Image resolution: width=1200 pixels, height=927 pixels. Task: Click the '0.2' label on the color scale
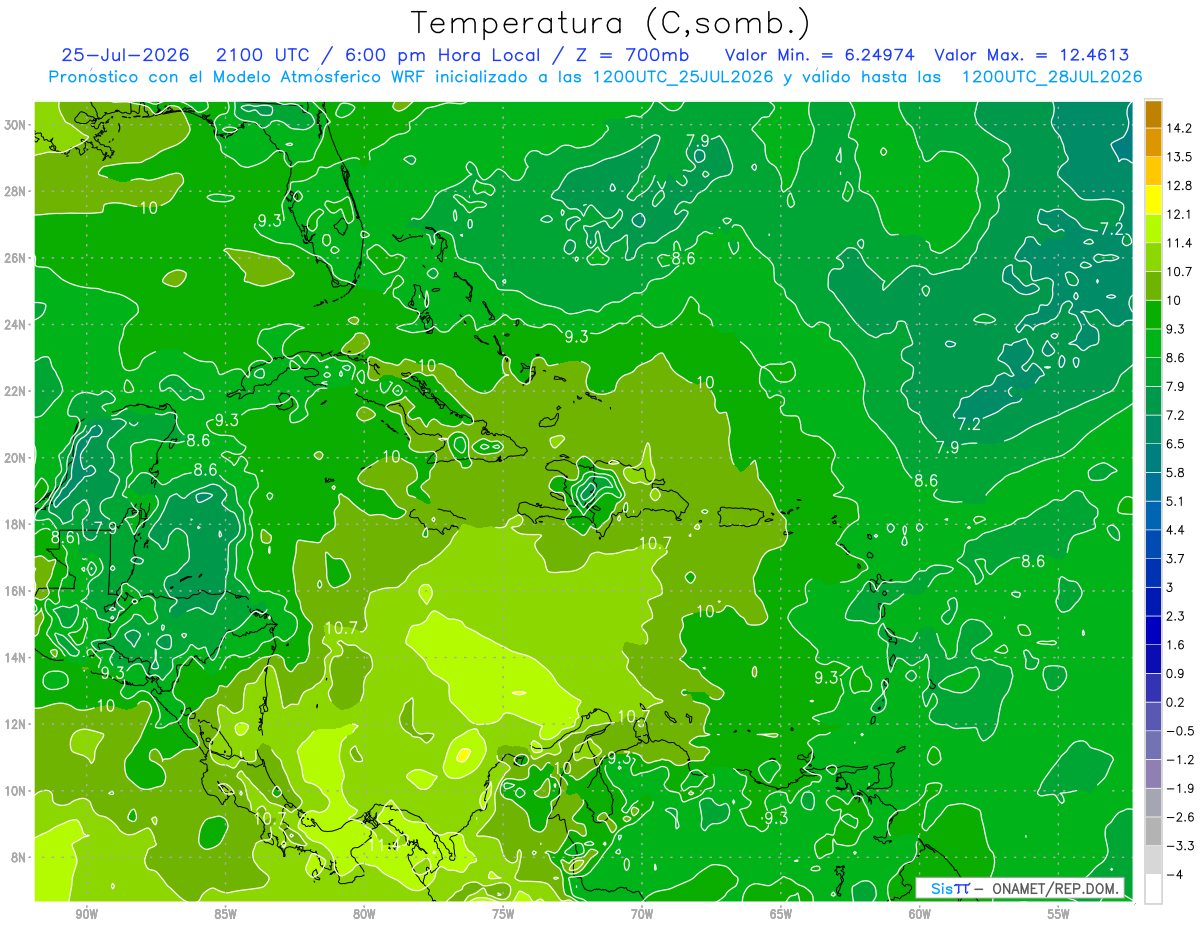point(1177,702)
